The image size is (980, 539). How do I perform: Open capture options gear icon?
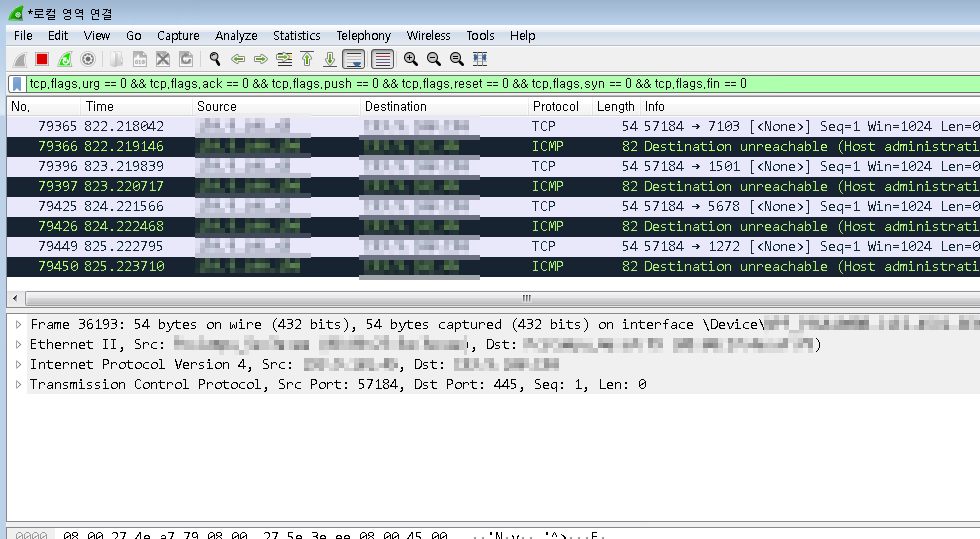click(88, 60)
